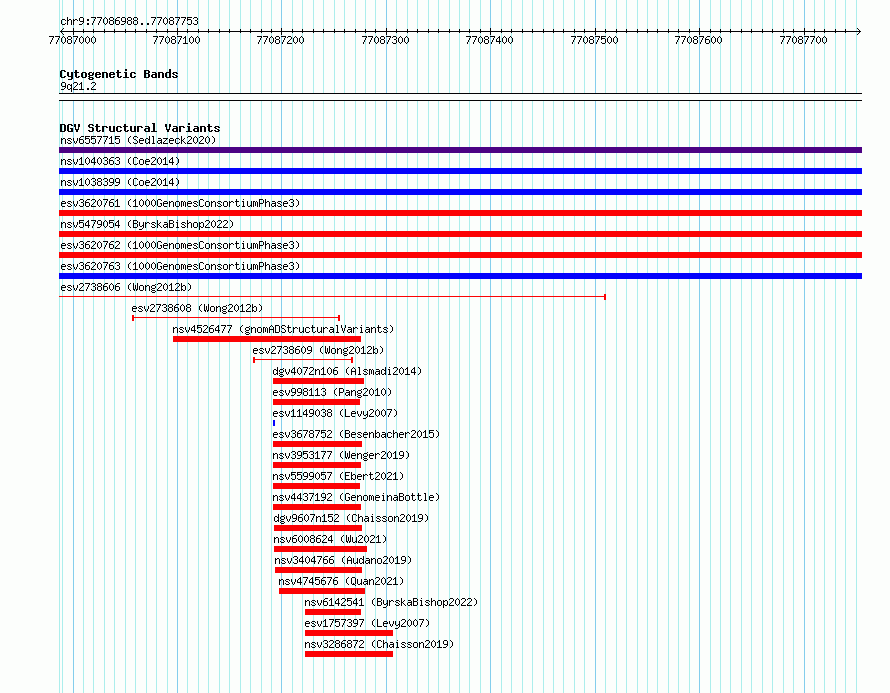Click the blue nsv1038399 variant bar
This screenshot has height=693, width=890.
(460, 192)
